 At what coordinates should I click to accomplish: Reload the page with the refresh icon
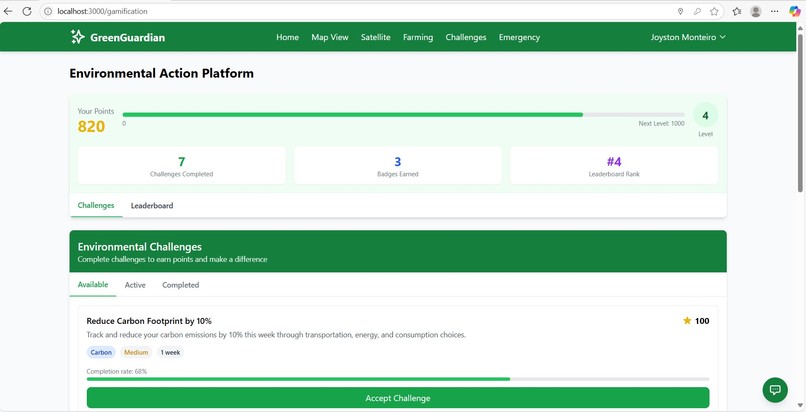click(x=27, y=11)
